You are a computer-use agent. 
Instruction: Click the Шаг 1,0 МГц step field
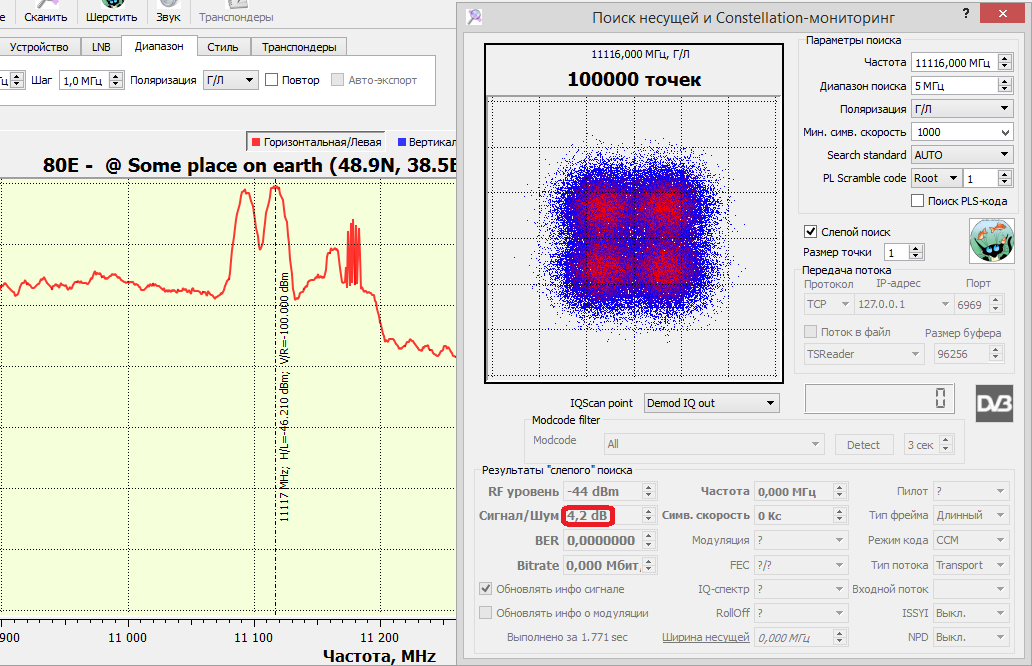[84, 80]
